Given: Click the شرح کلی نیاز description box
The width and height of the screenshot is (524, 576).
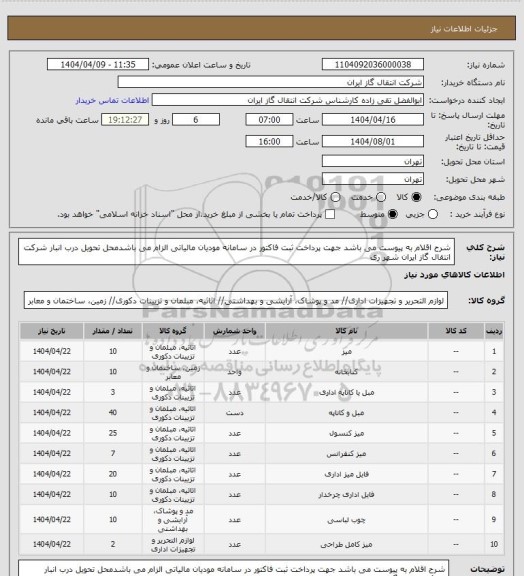Looking at the screenshot, I should (237, 252).
